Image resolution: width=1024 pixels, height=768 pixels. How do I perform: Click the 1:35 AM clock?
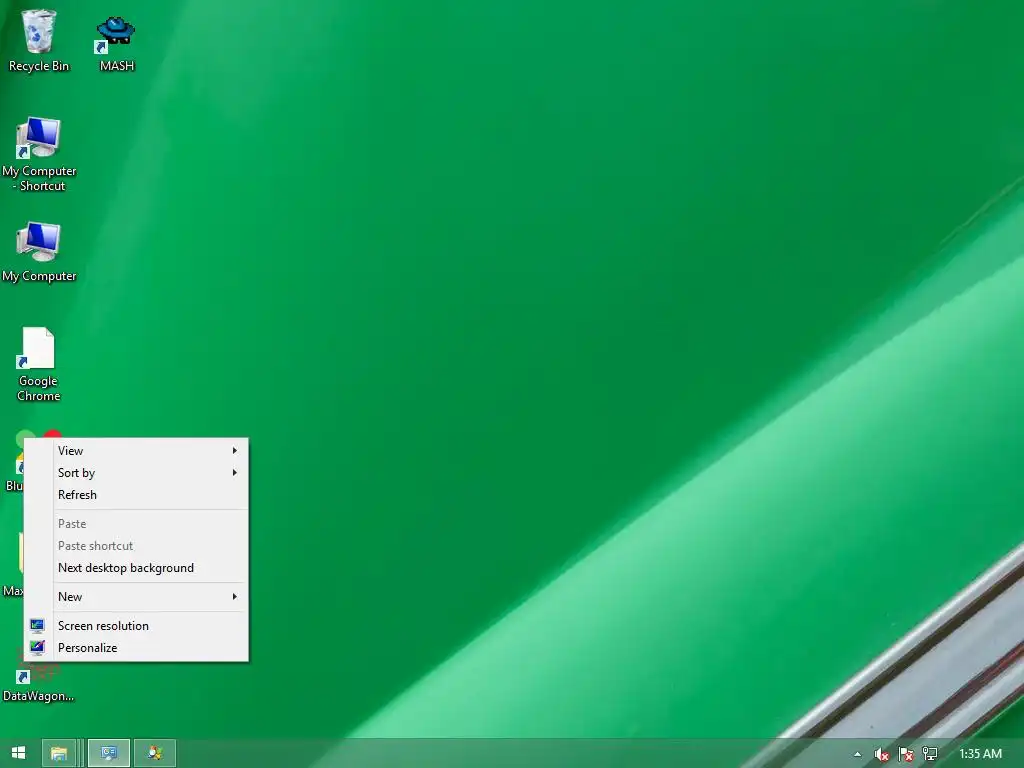click(980, 754)
